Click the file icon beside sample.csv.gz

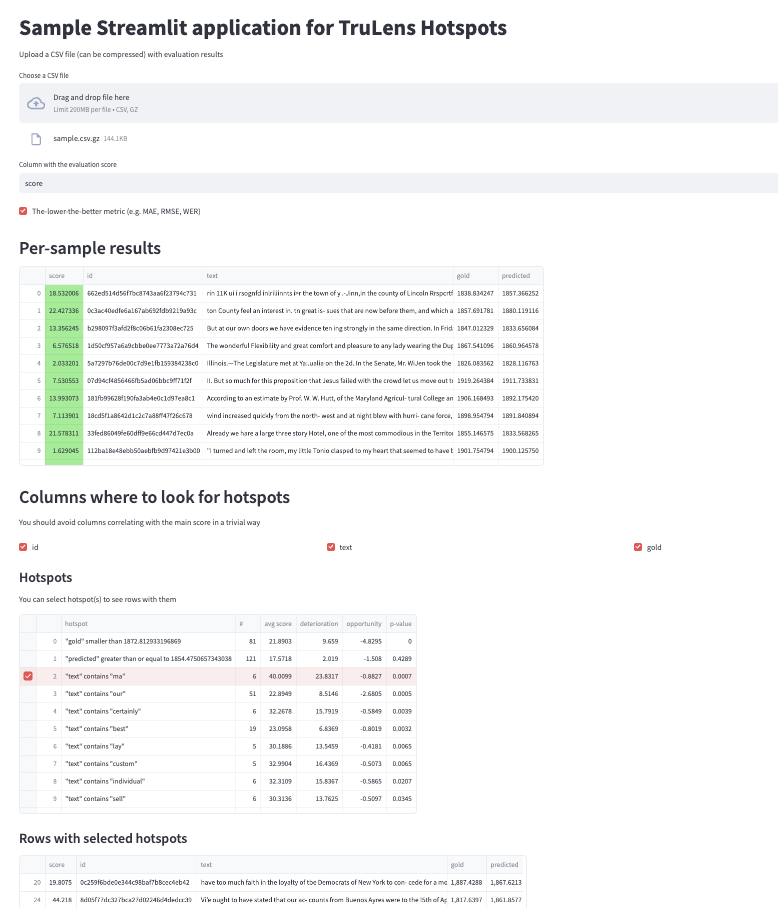pyautogui.click(x=36, y=139)
